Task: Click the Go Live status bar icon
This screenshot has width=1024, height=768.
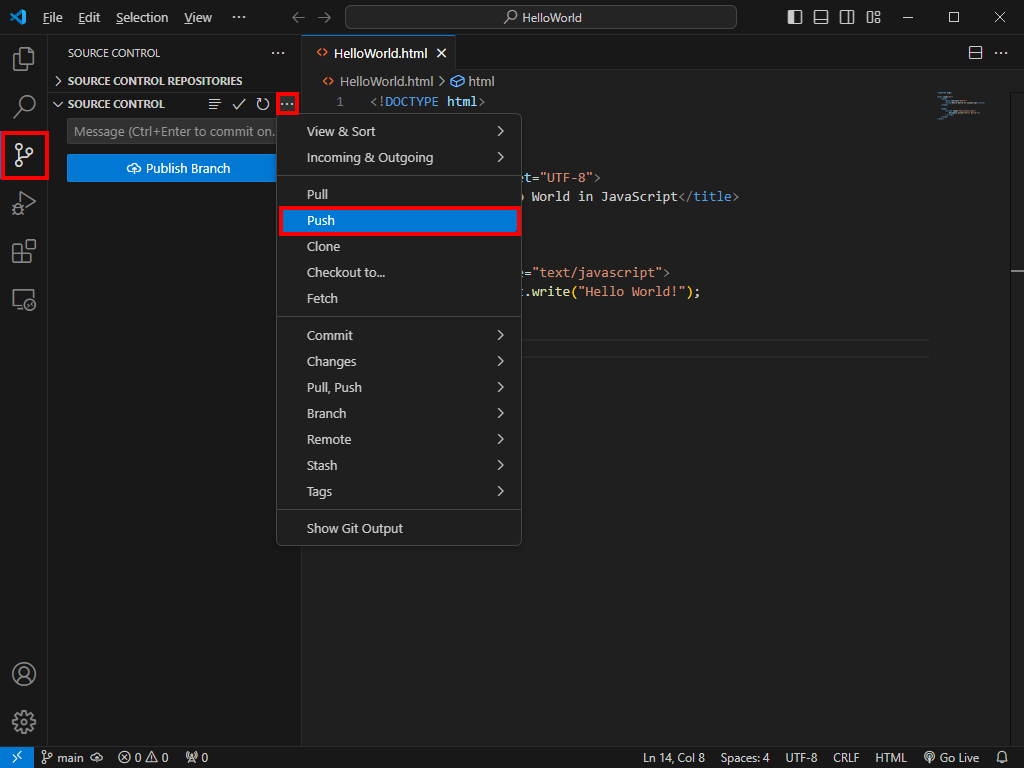Action: [951, 757]
